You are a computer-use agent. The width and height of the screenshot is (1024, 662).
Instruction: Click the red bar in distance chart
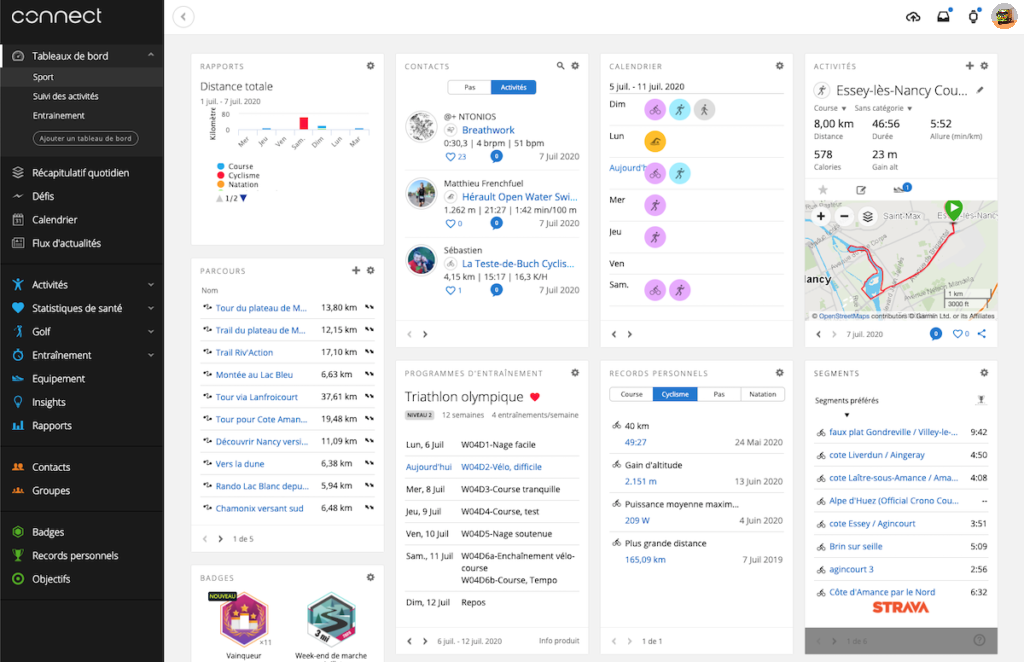pos(304,123)
